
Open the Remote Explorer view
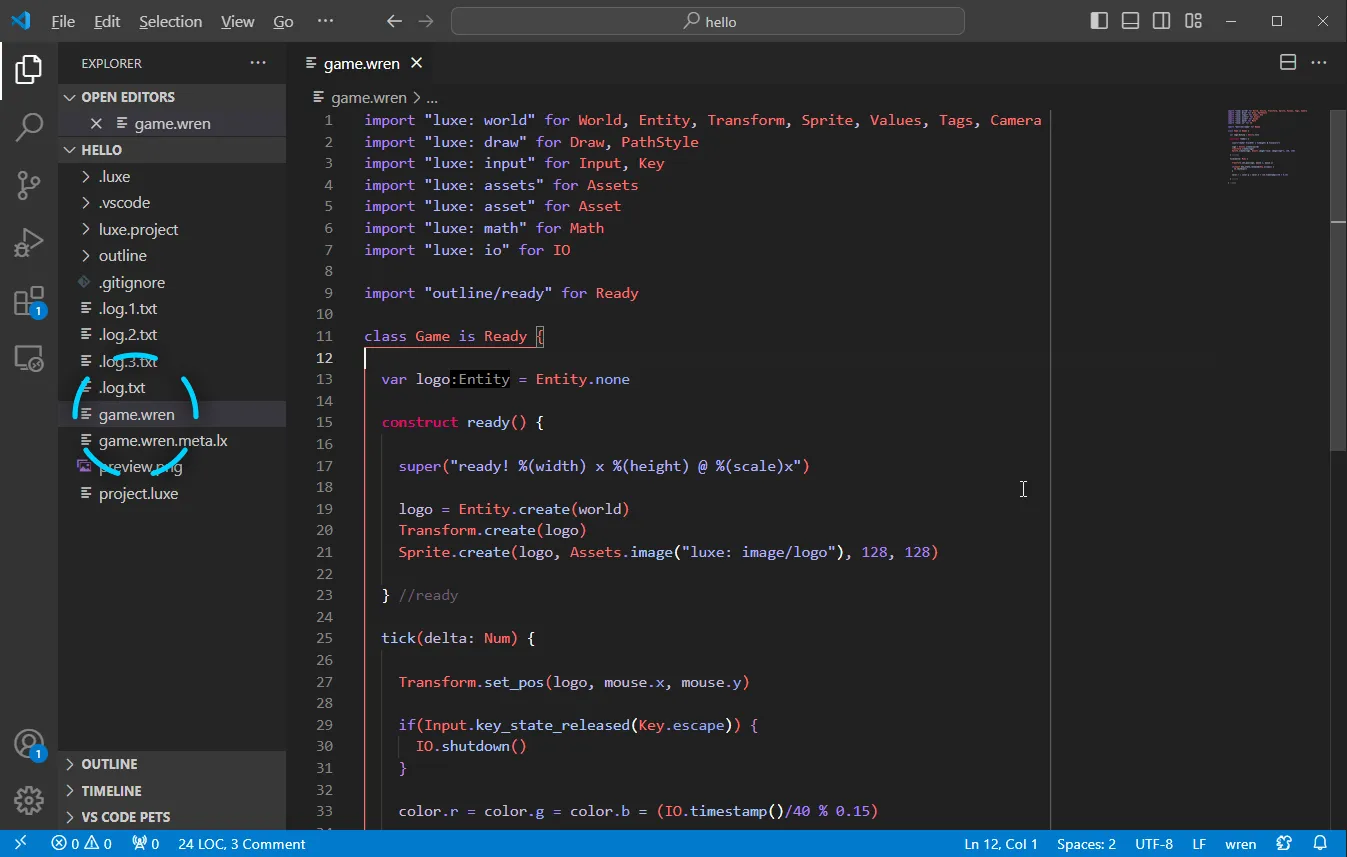[29, 358]
